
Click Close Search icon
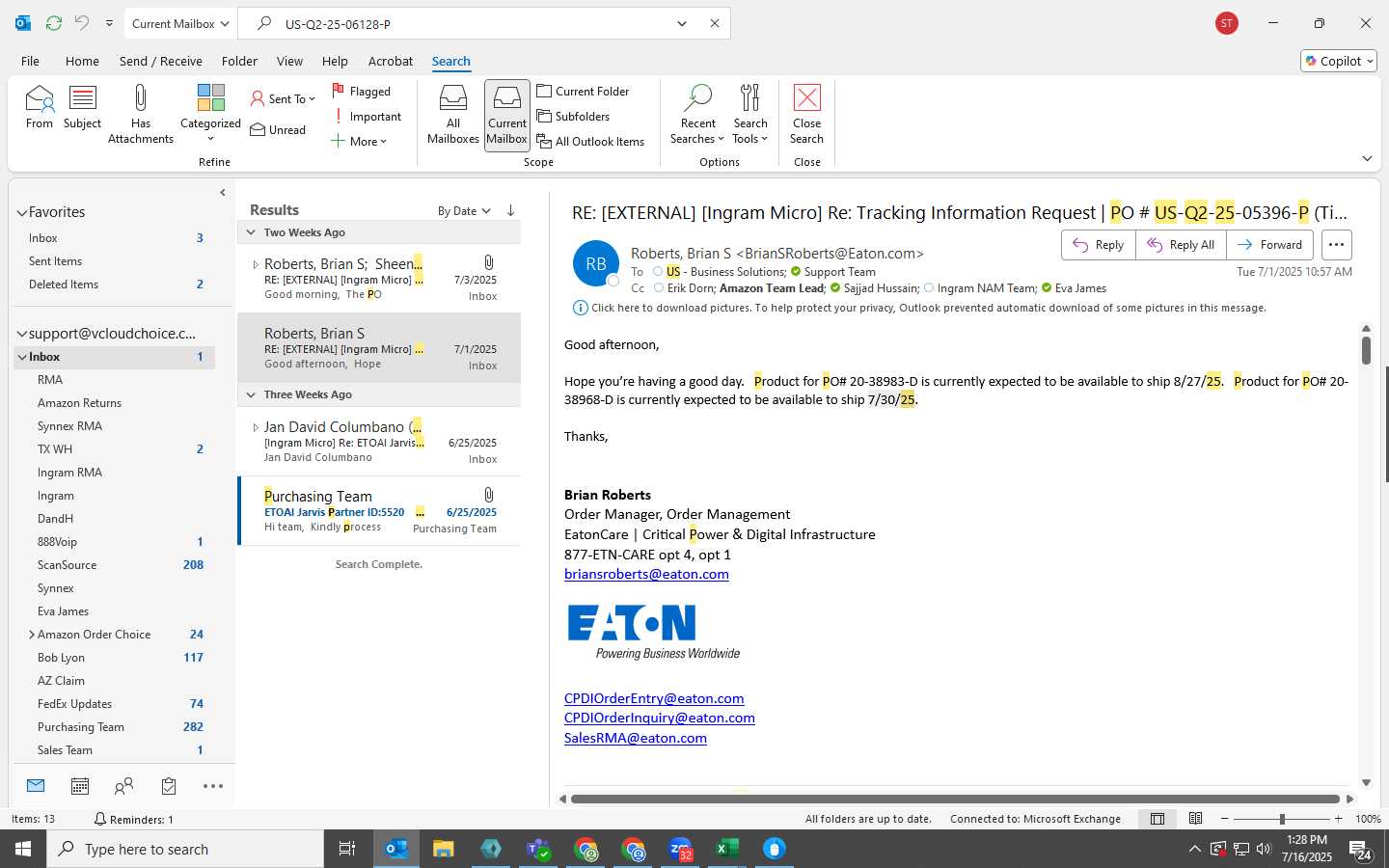pos(806,114)
